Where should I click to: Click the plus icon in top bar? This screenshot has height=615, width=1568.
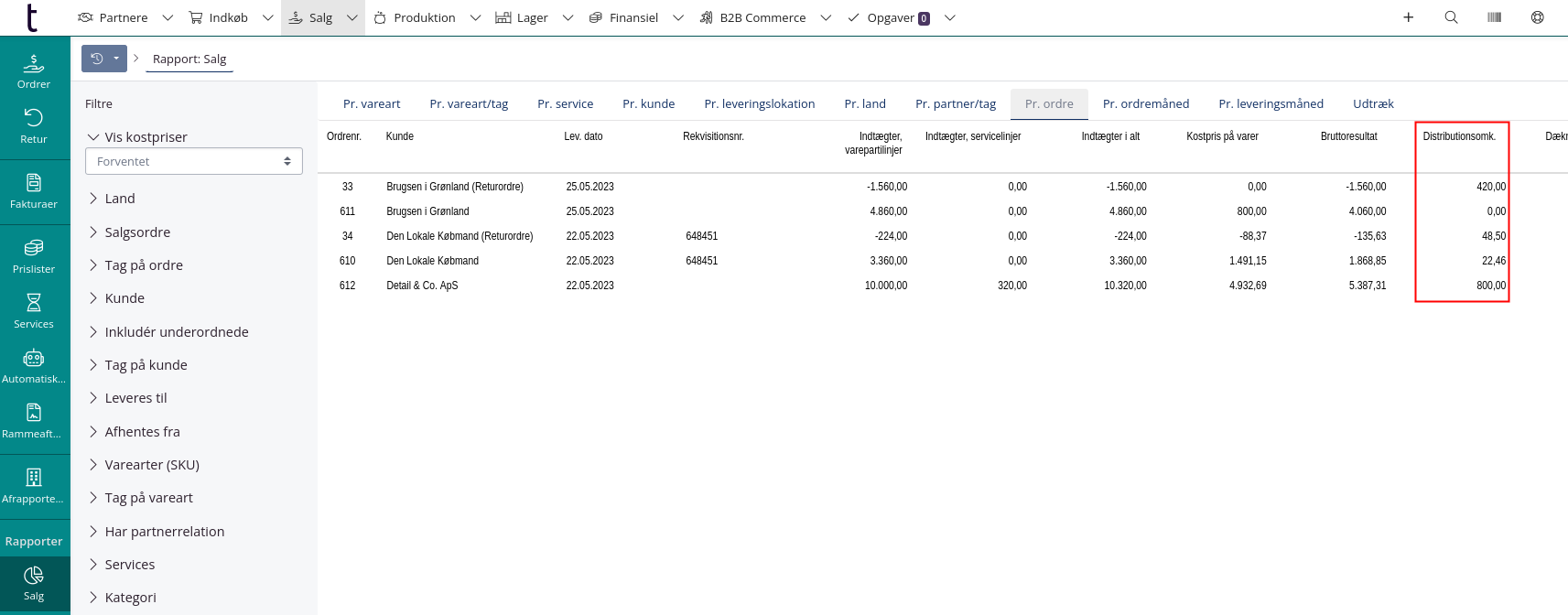(x=1408, y=17)
